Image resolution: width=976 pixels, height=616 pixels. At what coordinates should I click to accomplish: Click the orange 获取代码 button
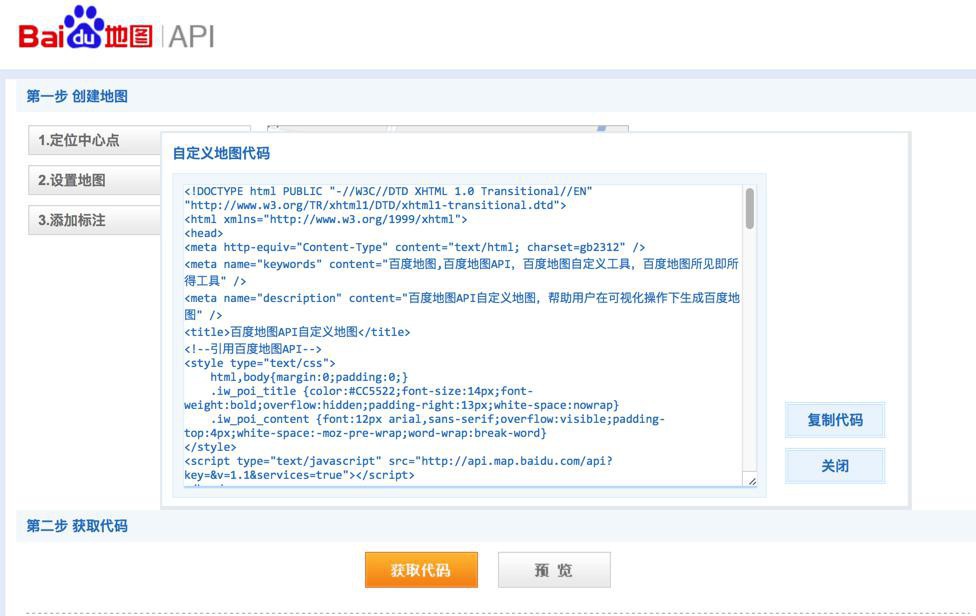(421, 570)
